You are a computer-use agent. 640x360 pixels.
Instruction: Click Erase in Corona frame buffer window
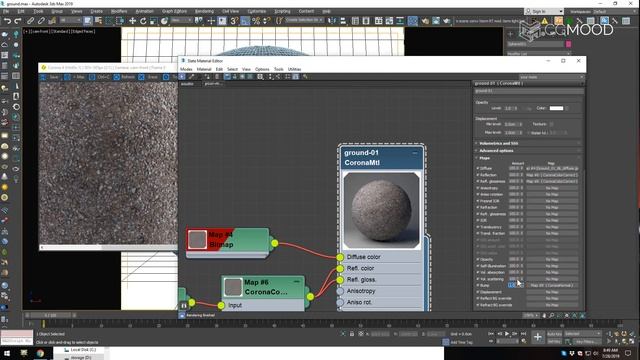pos(149,77)
